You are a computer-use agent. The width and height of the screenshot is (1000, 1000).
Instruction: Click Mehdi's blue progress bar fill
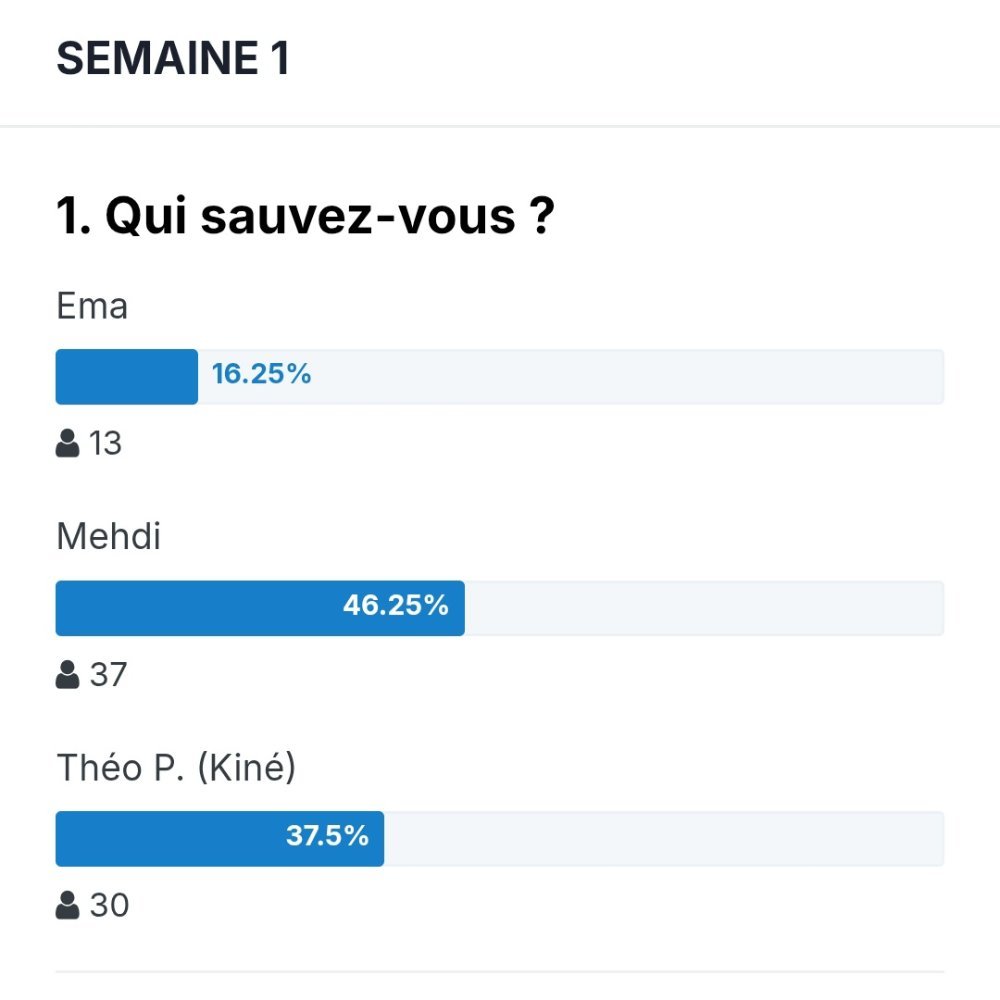point(260,608)
